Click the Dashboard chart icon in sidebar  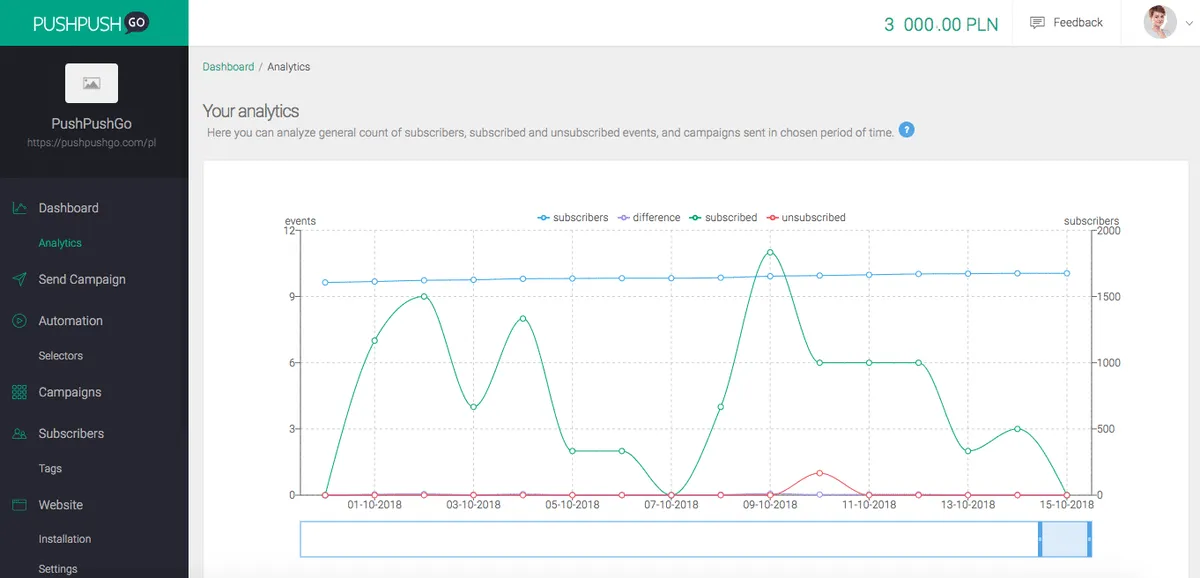click(x=19, y=208)
